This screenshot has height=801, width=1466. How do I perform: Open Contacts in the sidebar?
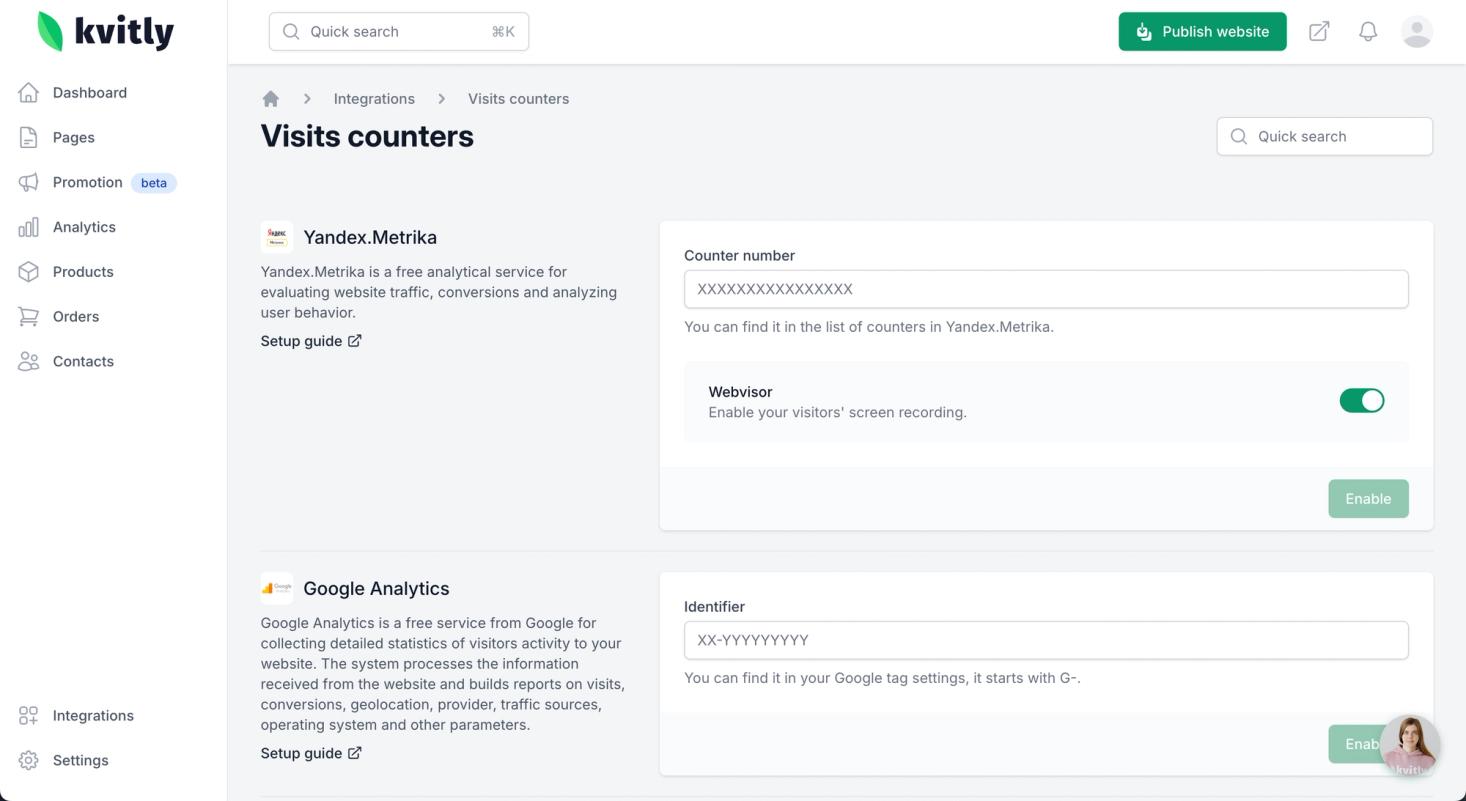coord(83,362)
